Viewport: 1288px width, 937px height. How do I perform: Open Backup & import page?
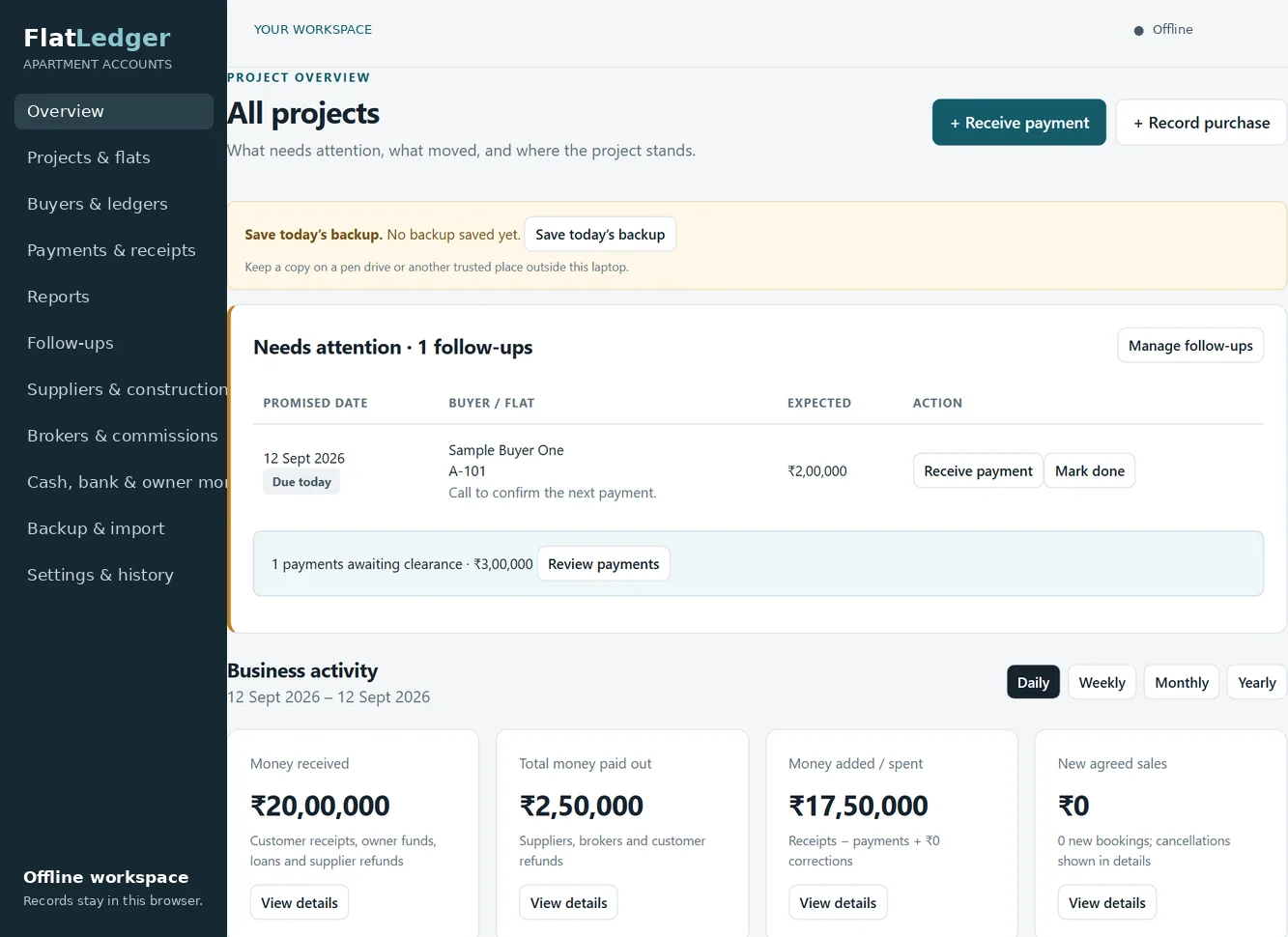(x=114, y=528)
